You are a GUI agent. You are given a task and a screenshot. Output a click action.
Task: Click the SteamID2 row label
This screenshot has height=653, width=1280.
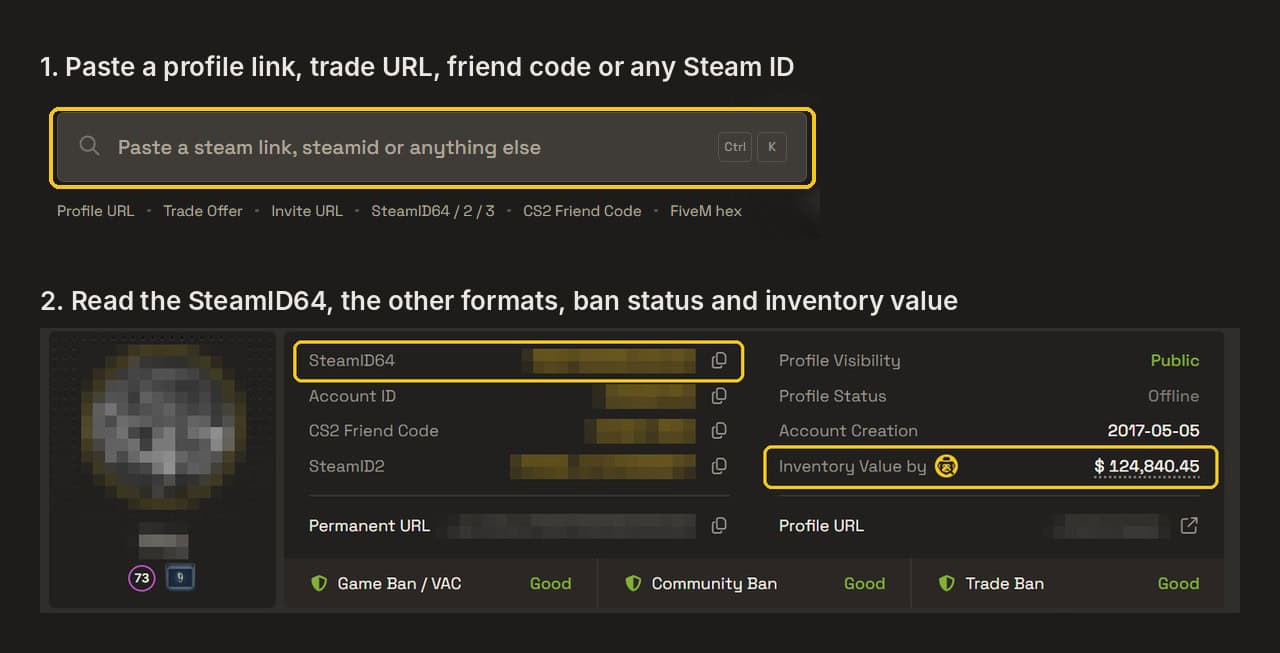click(x=346, y=466)
